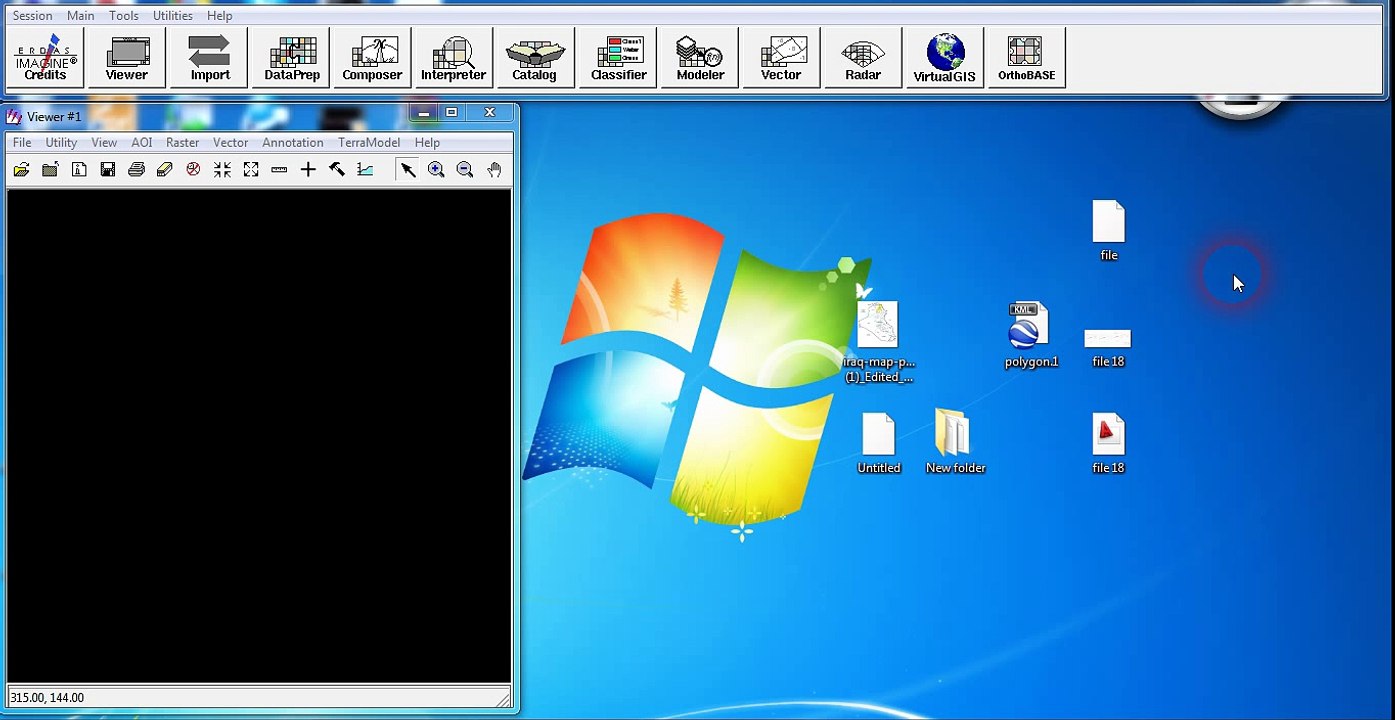
Task: Start the Classifier module
Action: (618, 58)
